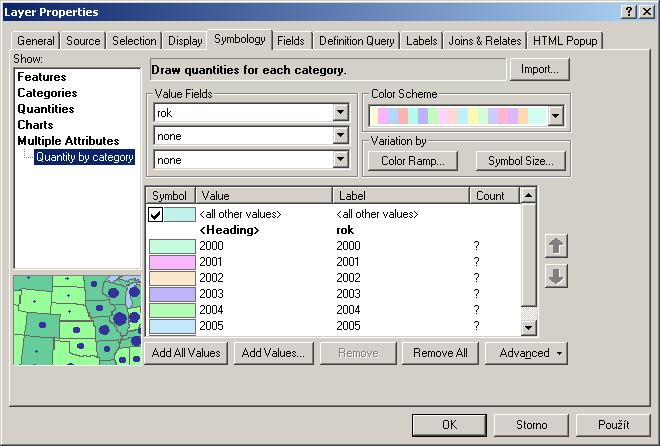
Task: Toggle the all other values checkbox
Action: (155, 215)
